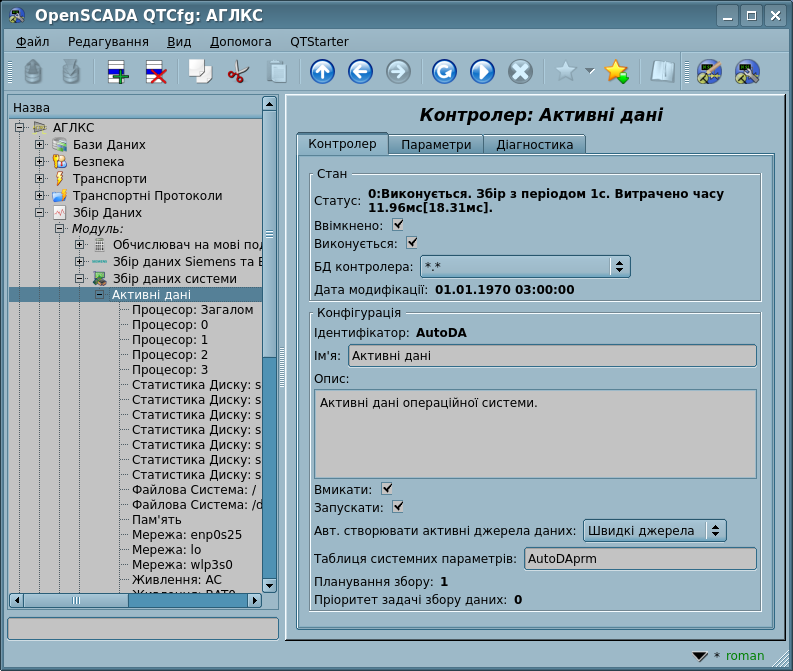
Task: Start the cyclic refresh play icon
Action: pyautogui.click(x=482, y=71)
